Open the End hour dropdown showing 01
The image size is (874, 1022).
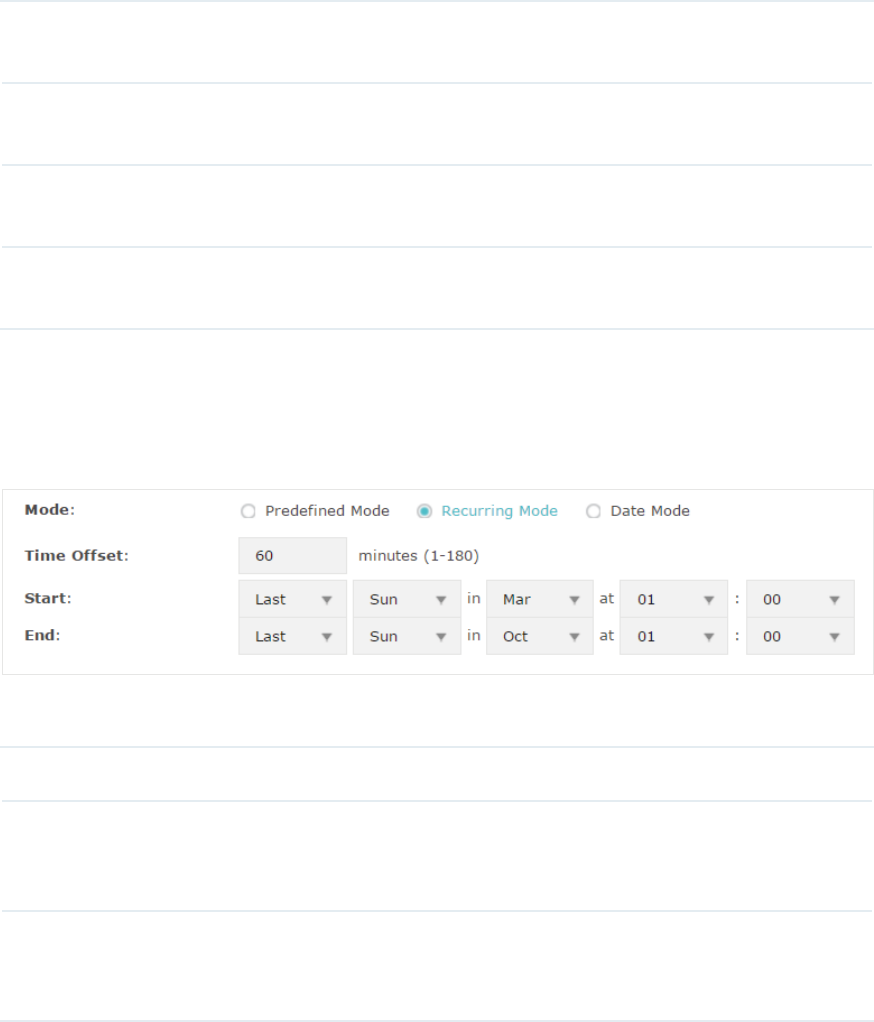(673, 636)
